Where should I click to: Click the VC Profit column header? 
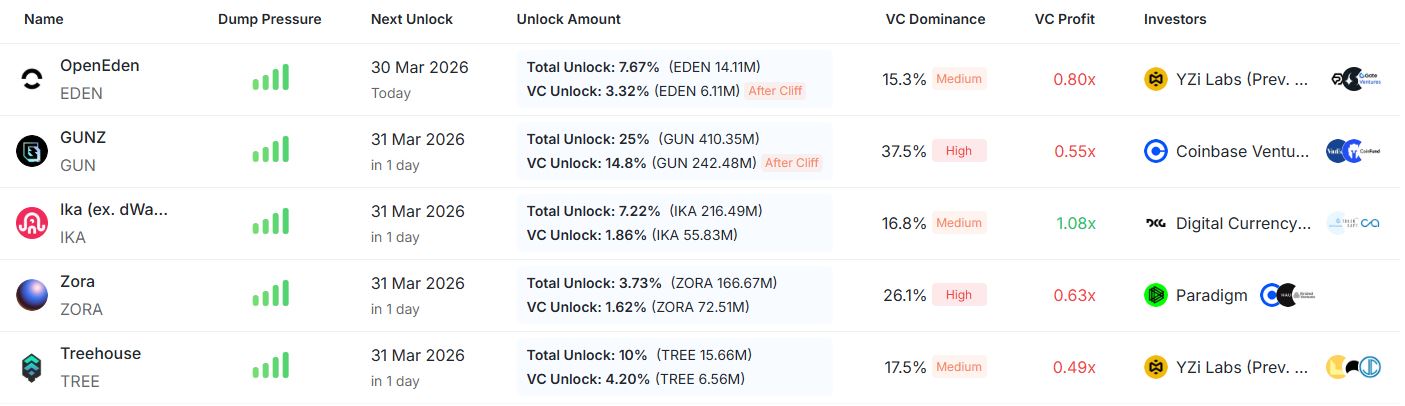(x=1064, y=19)
